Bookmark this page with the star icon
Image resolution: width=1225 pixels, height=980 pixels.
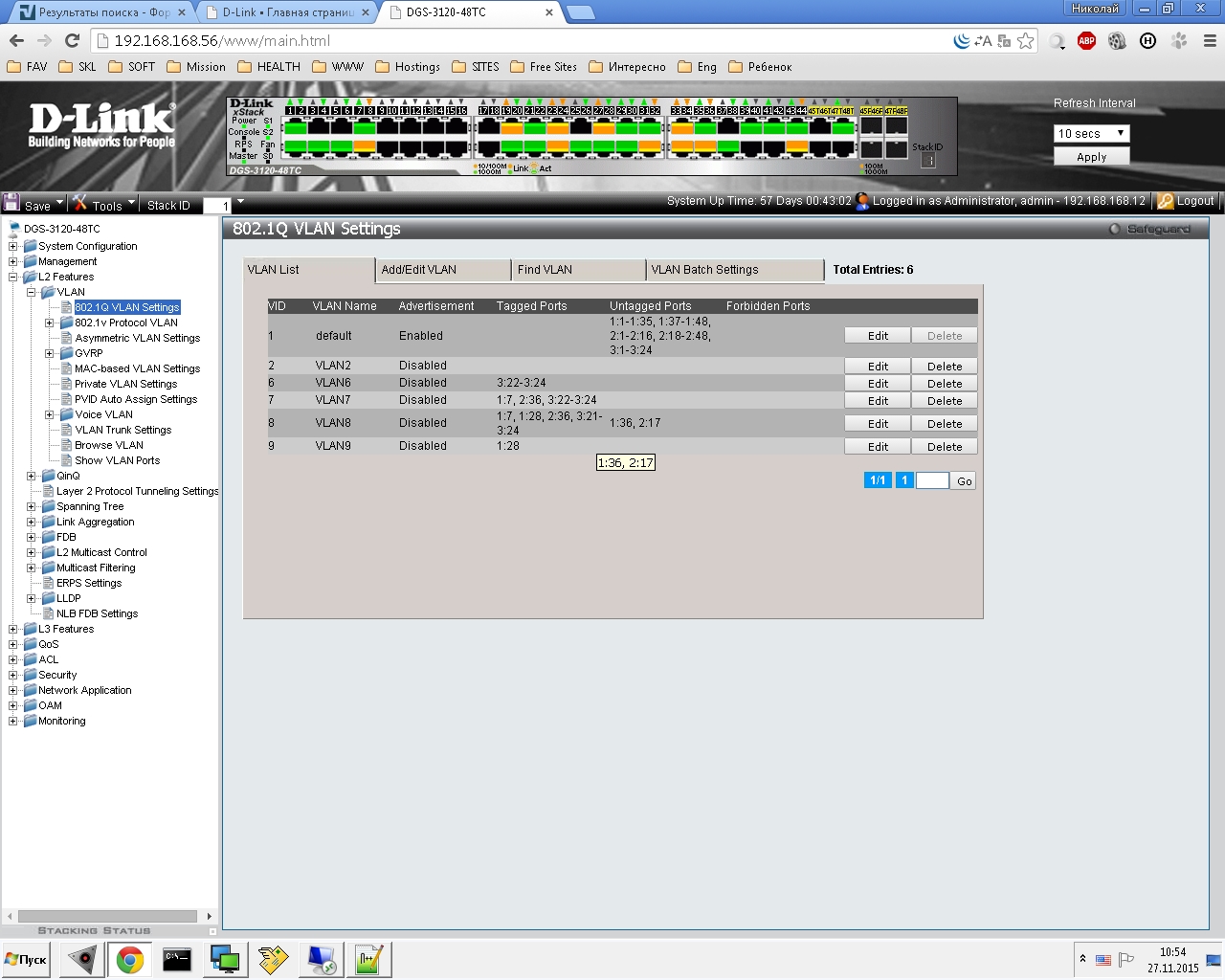pyautogui.click(x=1026, y=40)
